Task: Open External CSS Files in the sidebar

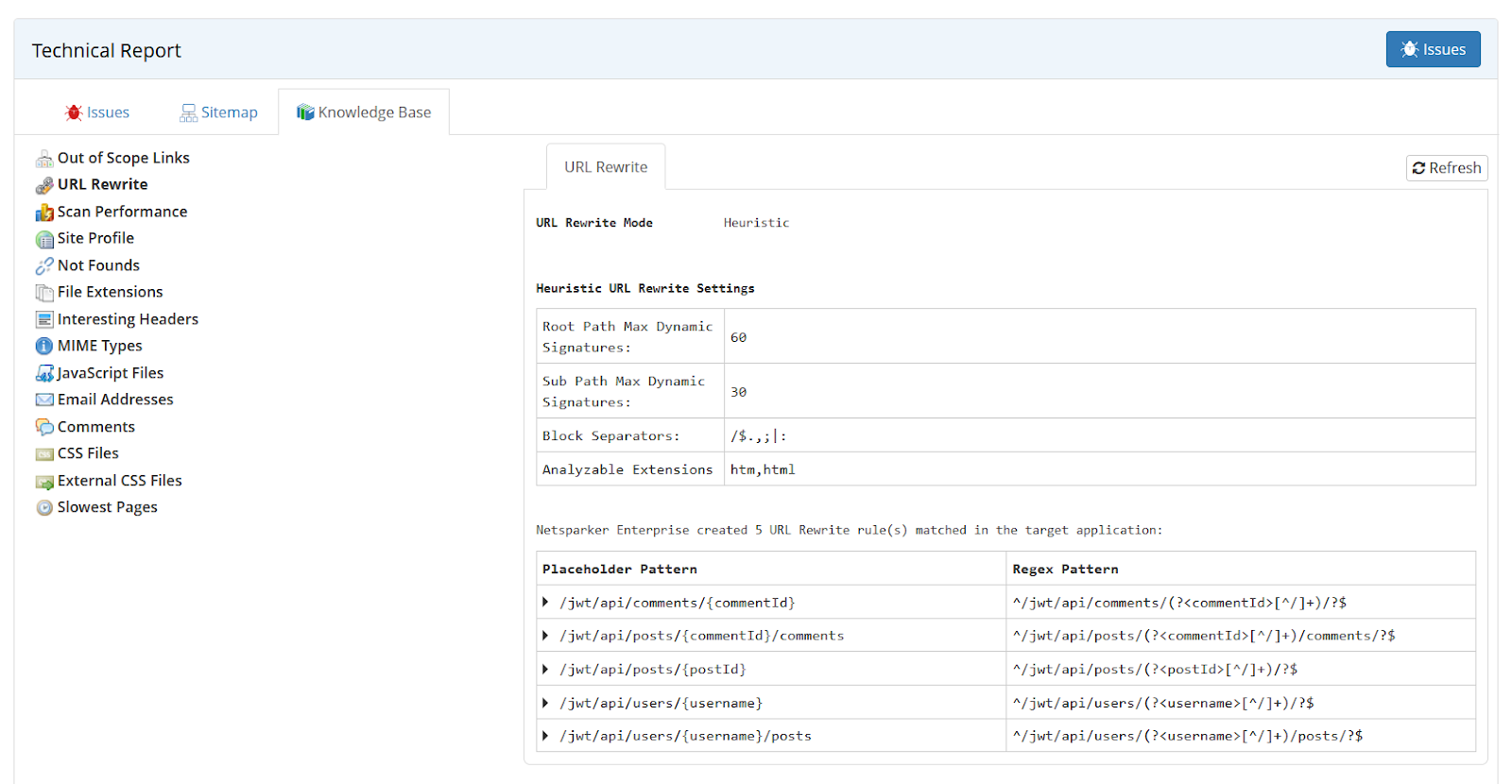Action: click(119, 481)
